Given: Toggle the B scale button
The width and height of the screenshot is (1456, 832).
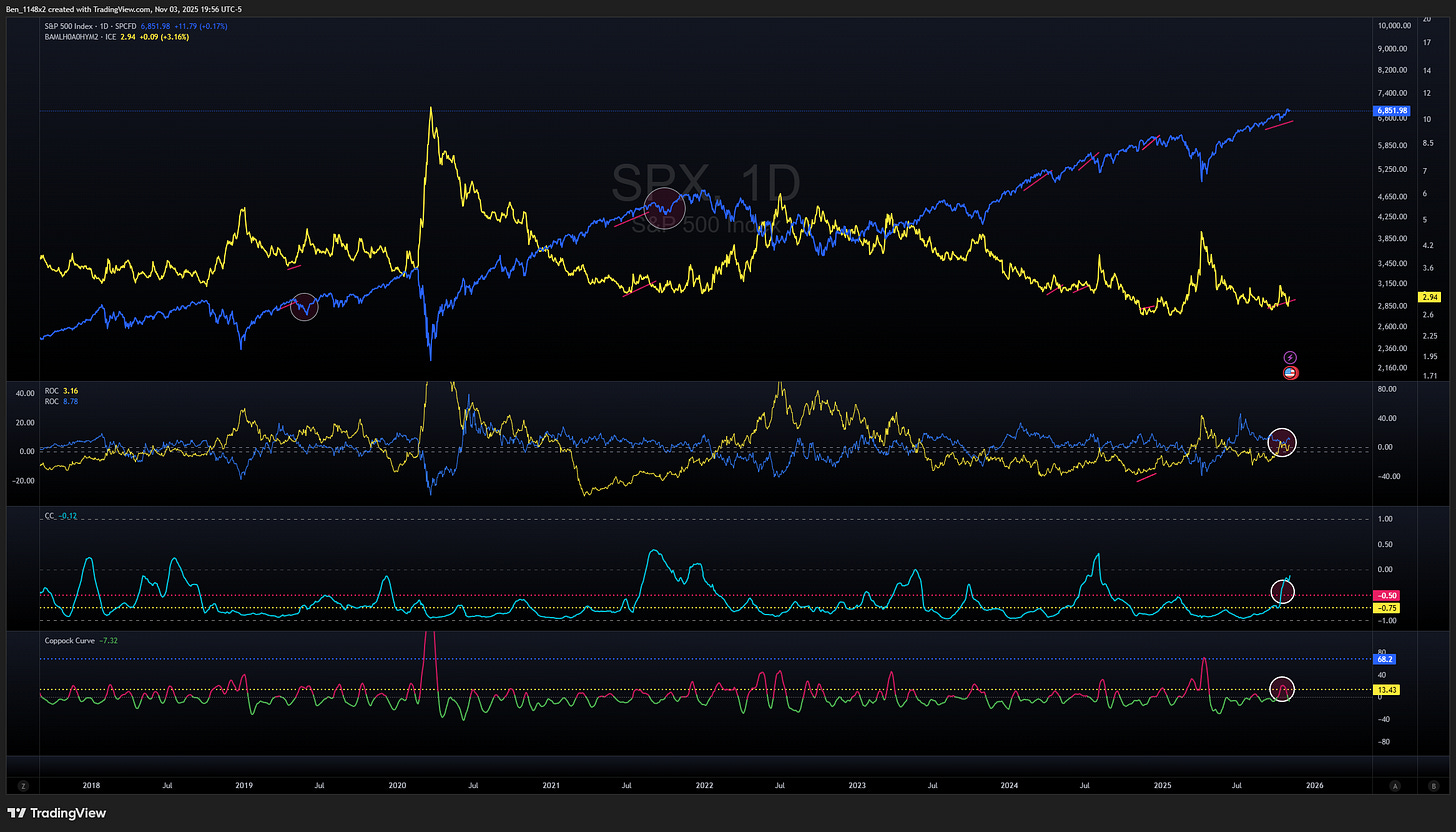Looking at the screenshot, I should coord(1433,787).
